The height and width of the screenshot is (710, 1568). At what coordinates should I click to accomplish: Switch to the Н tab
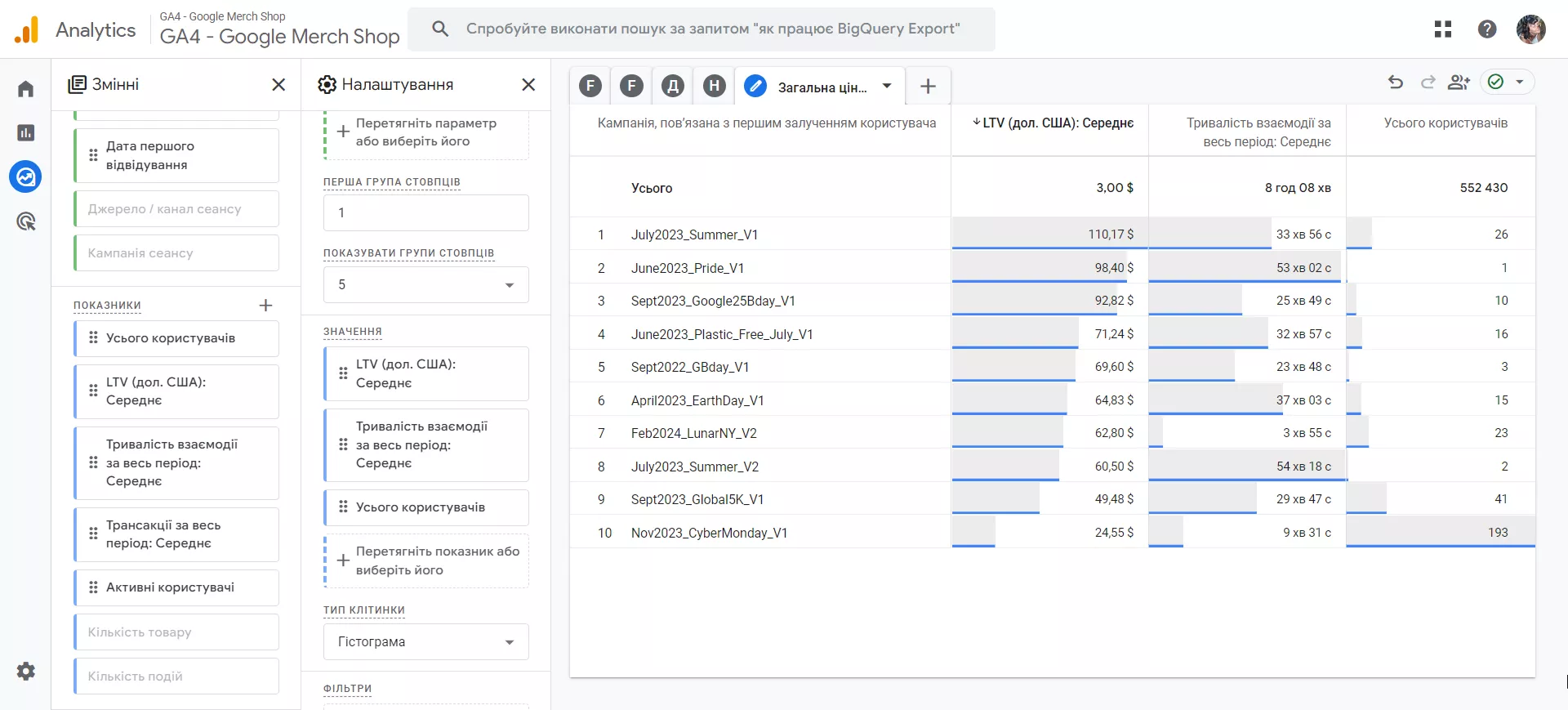pos(715,86)
